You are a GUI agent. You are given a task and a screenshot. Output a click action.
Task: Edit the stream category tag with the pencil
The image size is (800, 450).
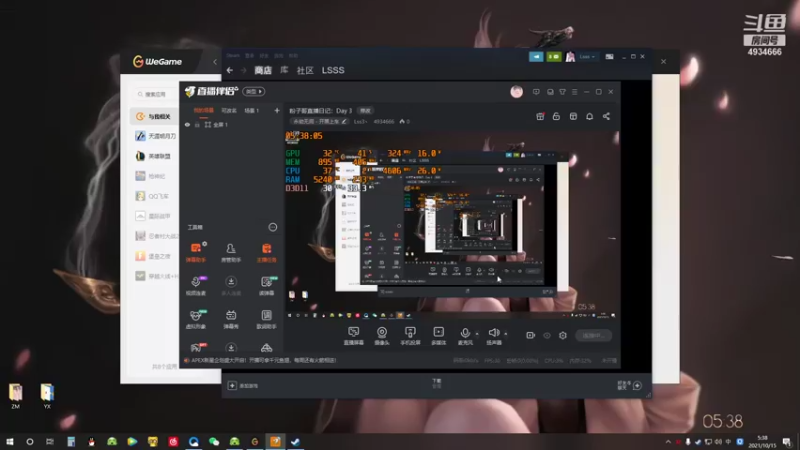[344, 121]
